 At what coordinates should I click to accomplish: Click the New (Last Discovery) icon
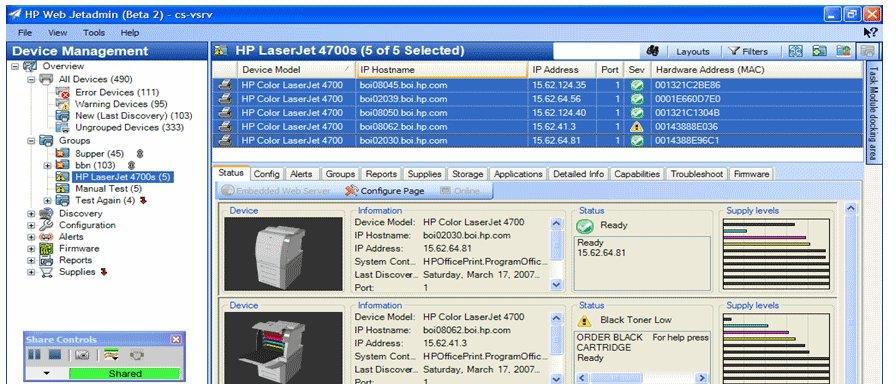(x=62, y=115)
